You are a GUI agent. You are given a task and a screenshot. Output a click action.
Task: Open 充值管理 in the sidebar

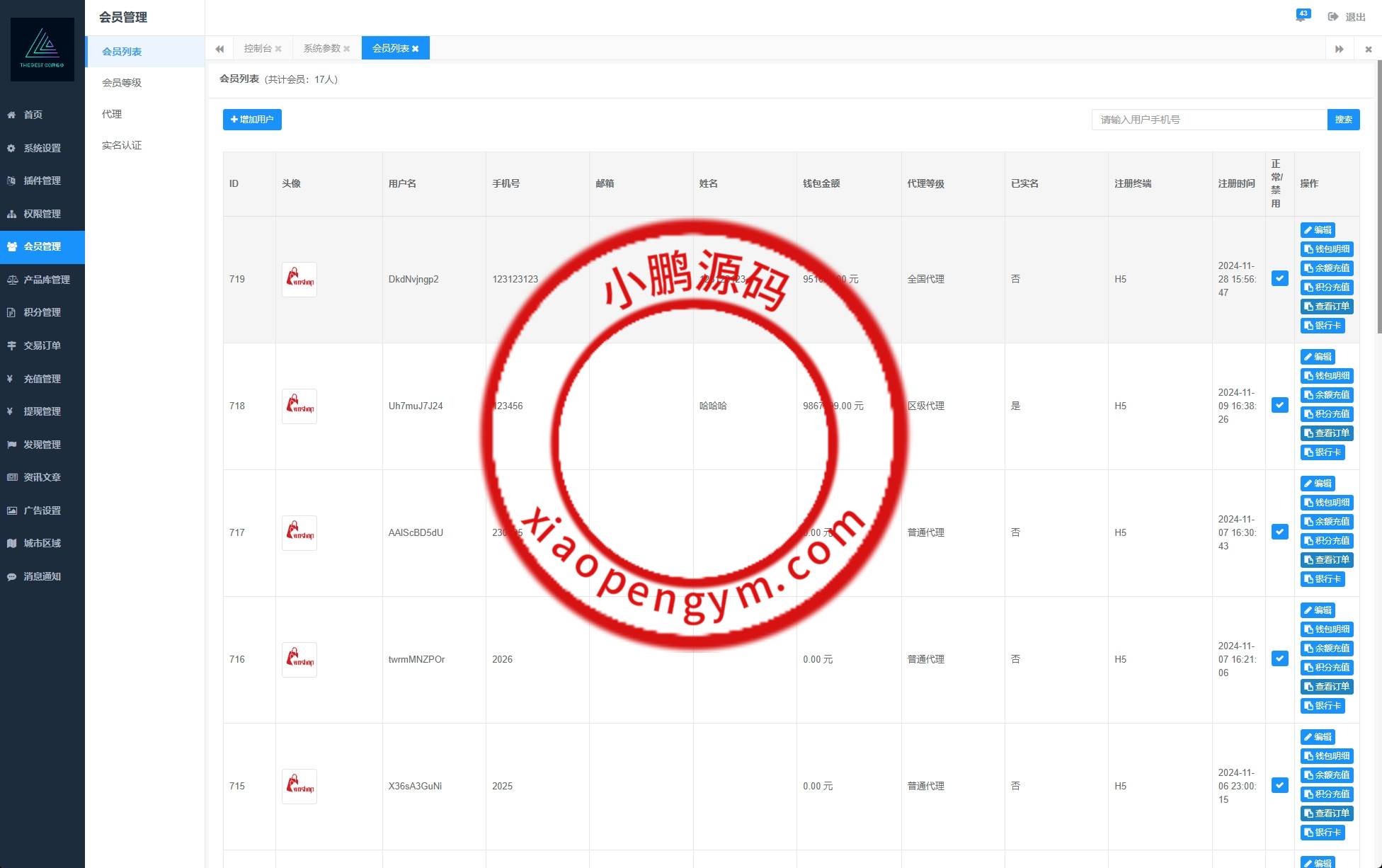(x=42, y=379)
